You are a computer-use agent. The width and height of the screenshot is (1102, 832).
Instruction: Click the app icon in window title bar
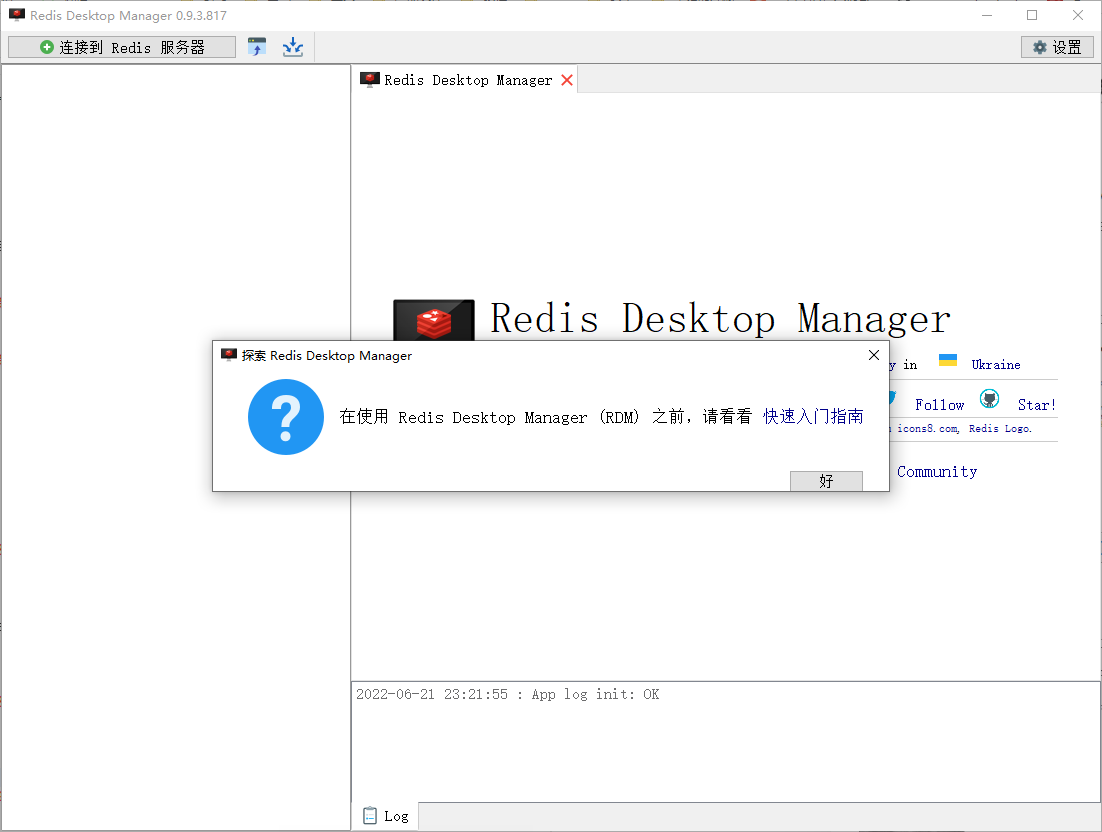coord(17,15)
